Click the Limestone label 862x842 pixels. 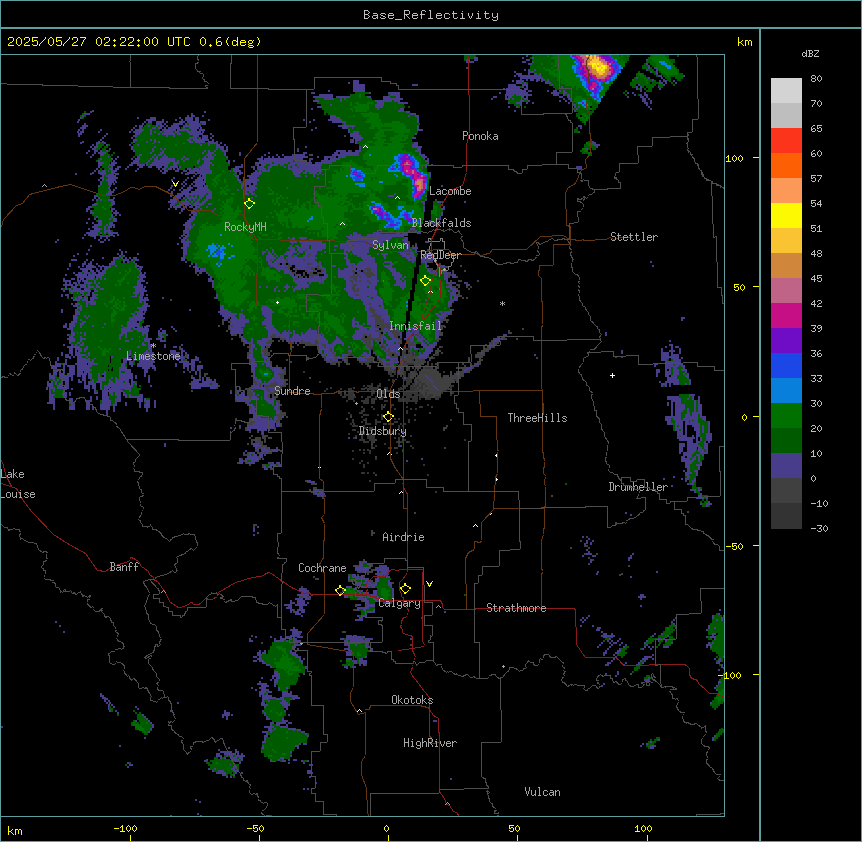tap(153, 356)
